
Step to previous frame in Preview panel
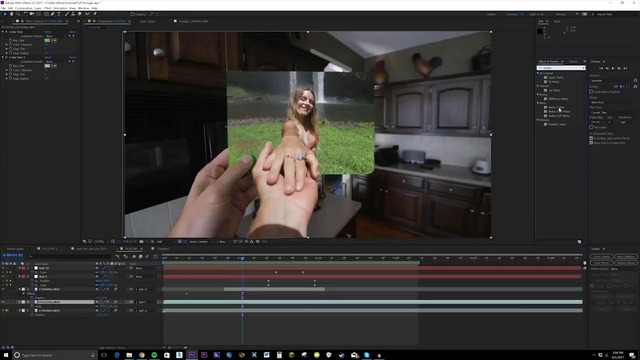607,68
